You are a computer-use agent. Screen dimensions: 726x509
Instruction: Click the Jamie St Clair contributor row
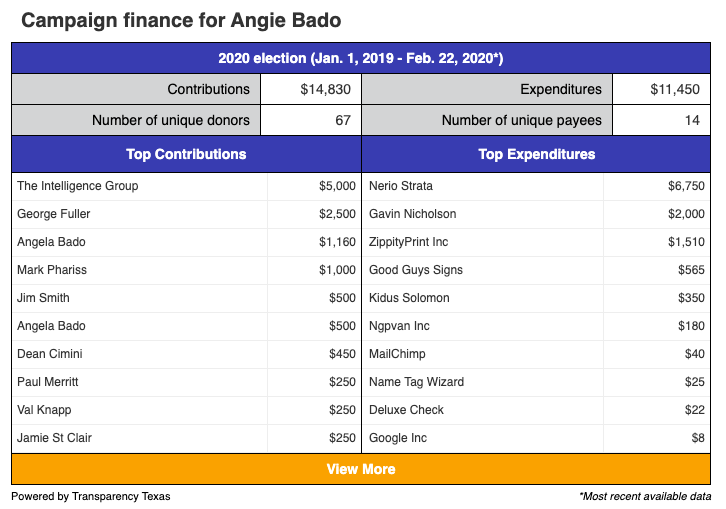[186, 438]
